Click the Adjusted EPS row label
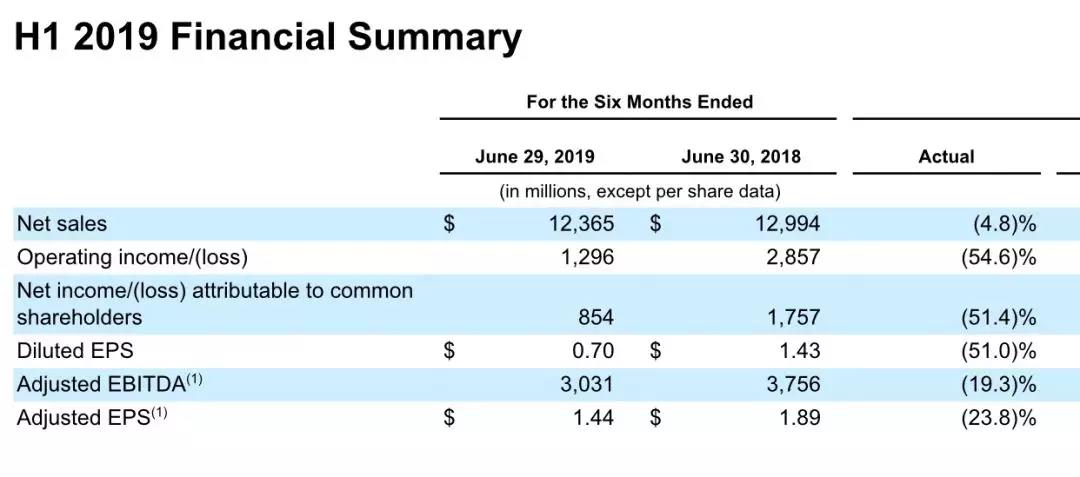 pos(92,417)
